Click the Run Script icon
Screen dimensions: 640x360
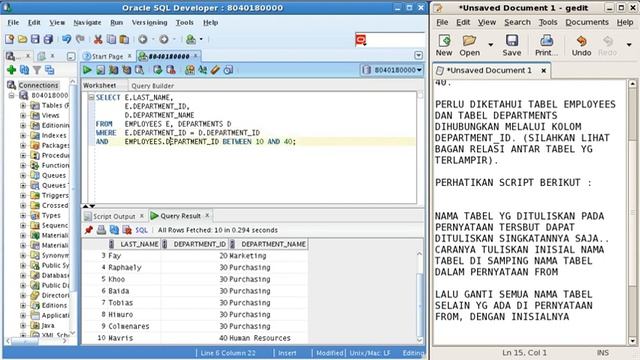coord(100,70)
